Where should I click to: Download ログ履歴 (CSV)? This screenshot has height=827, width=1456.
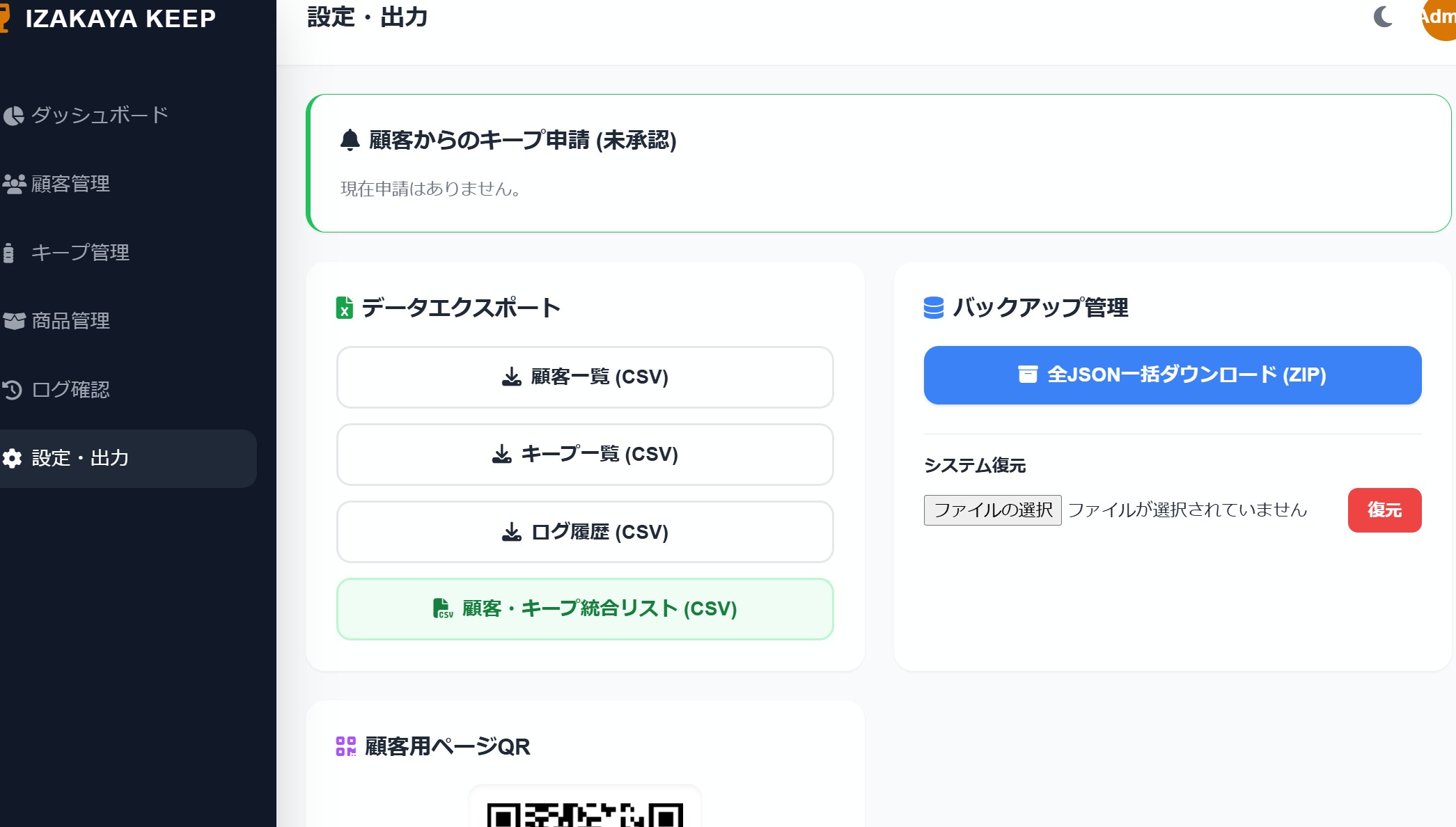point(585,532)
